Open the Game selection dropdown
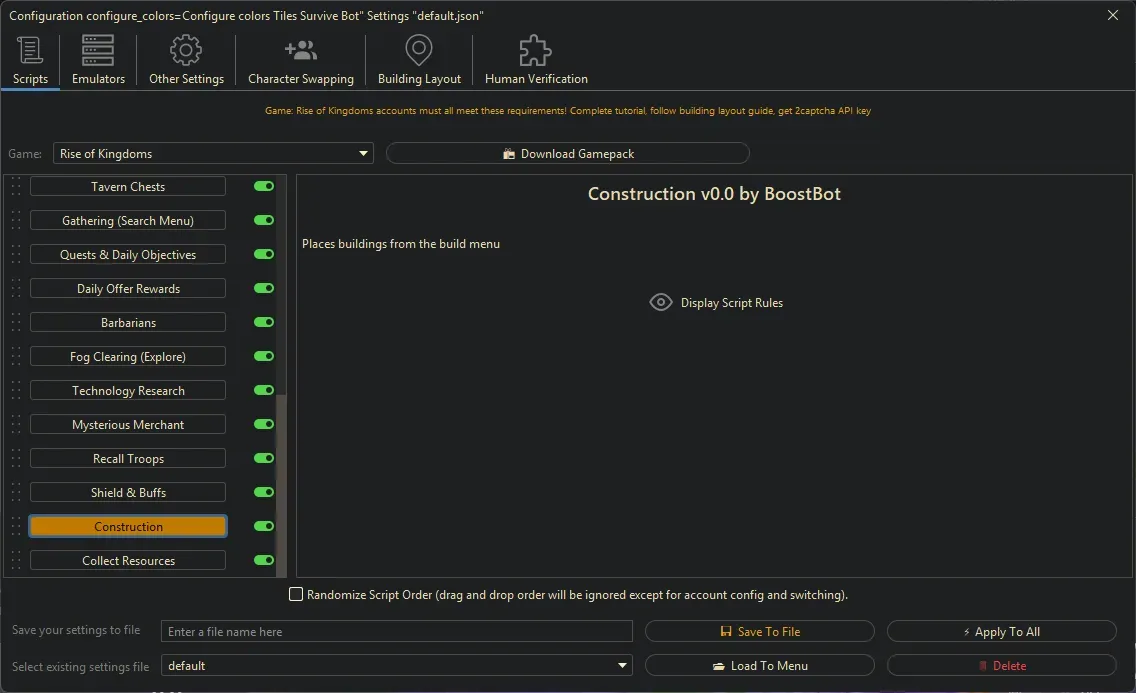 (362, 153)
